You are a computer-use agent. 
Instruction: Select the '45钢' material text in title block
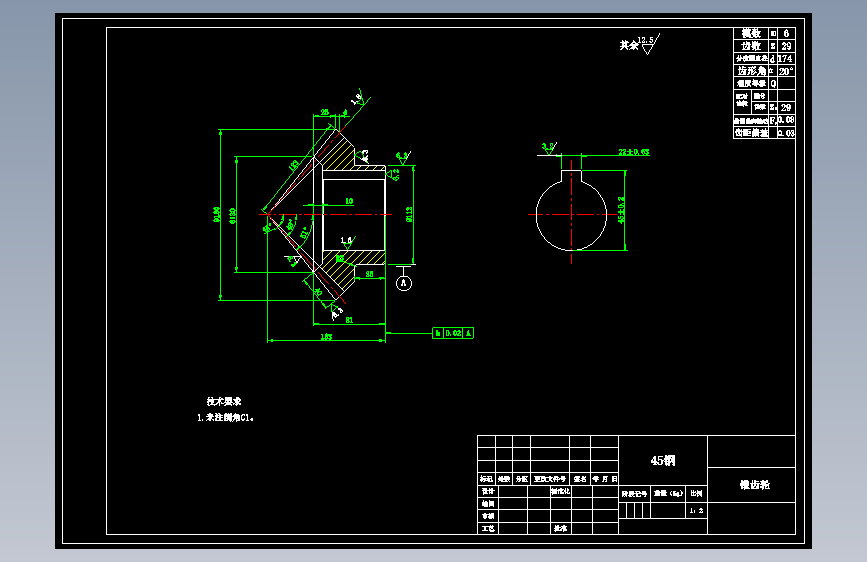click(x=662, y=461)
